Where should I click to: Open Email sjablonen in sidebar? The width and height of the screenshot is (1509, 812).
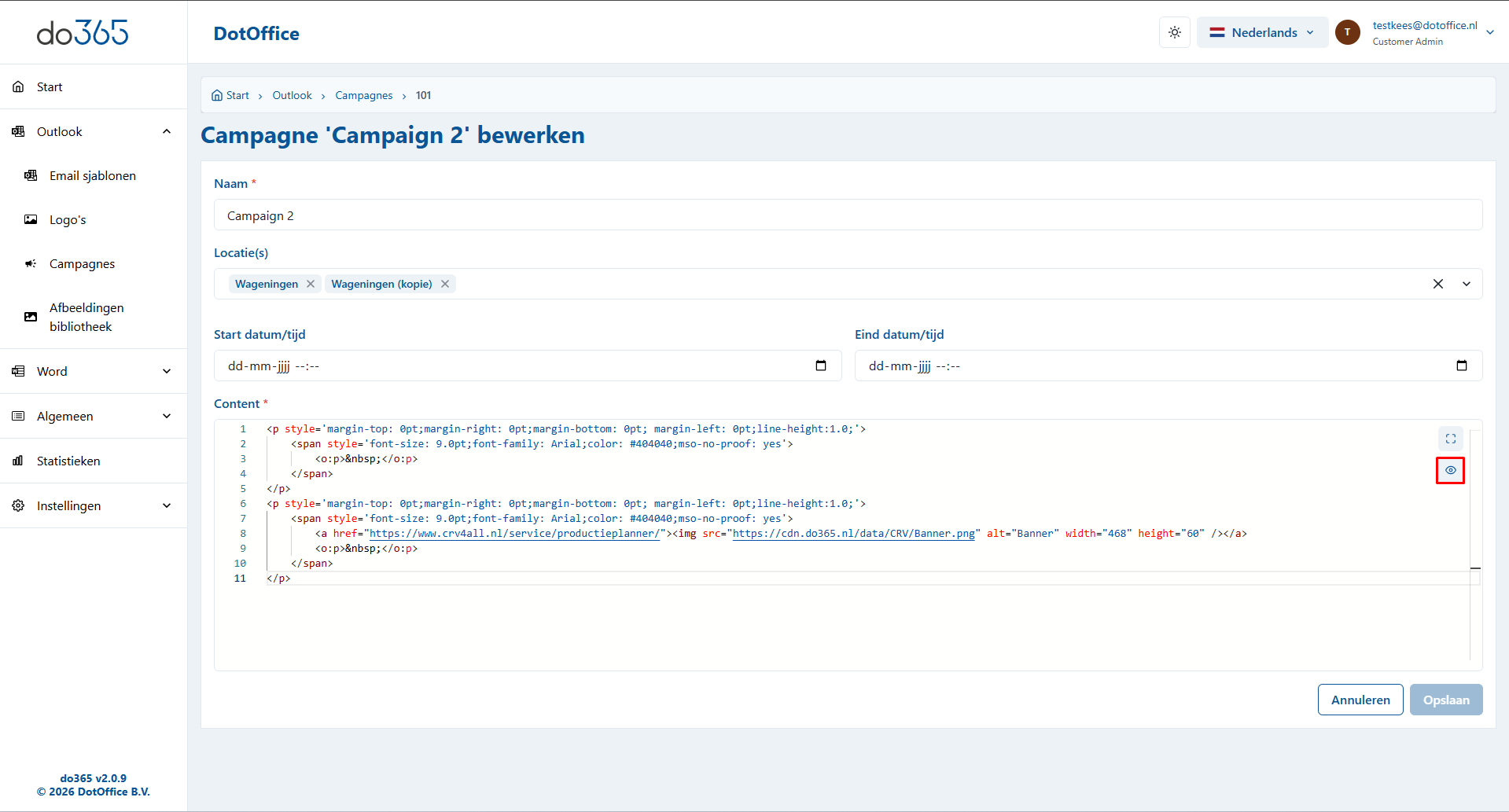click(92, 175)
